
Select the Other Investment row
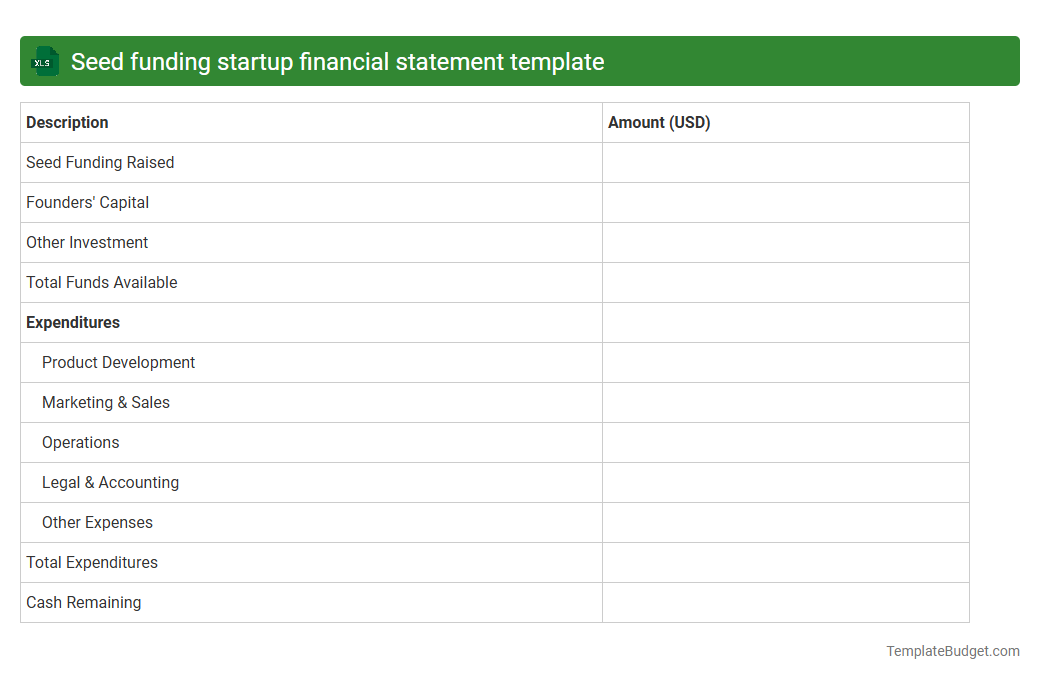86,242
